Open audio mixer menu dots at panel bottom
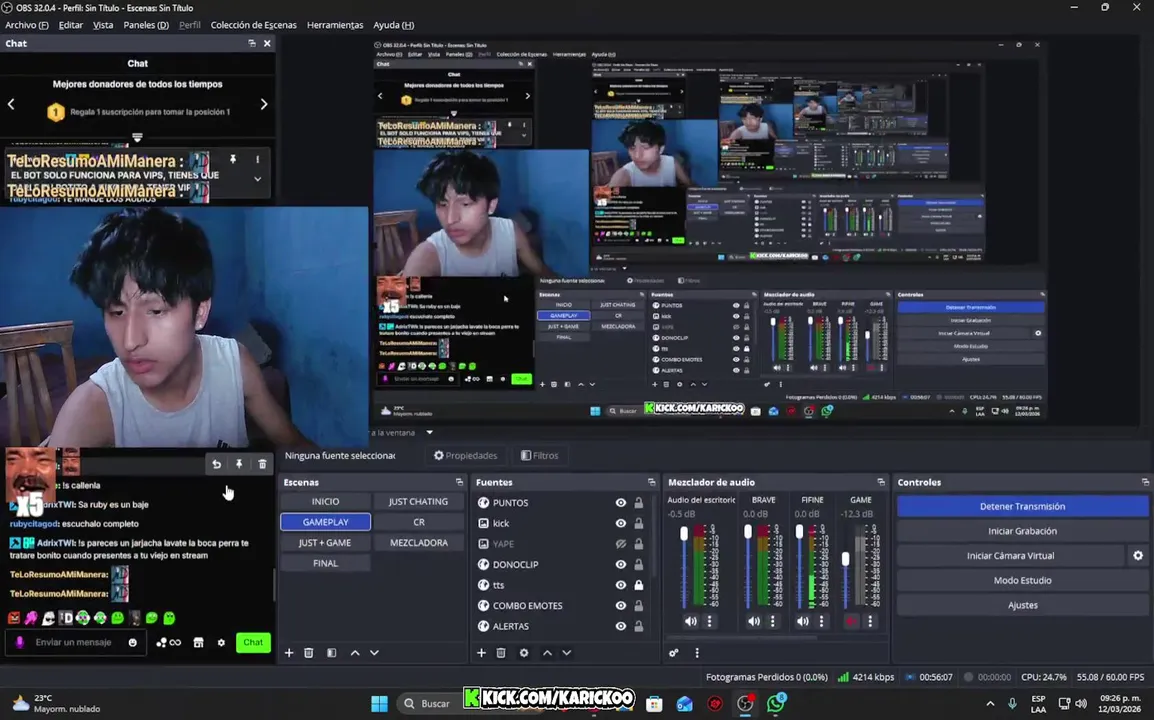The height and width of the screenshot is (720, 1154). click(x=697, y=653)
